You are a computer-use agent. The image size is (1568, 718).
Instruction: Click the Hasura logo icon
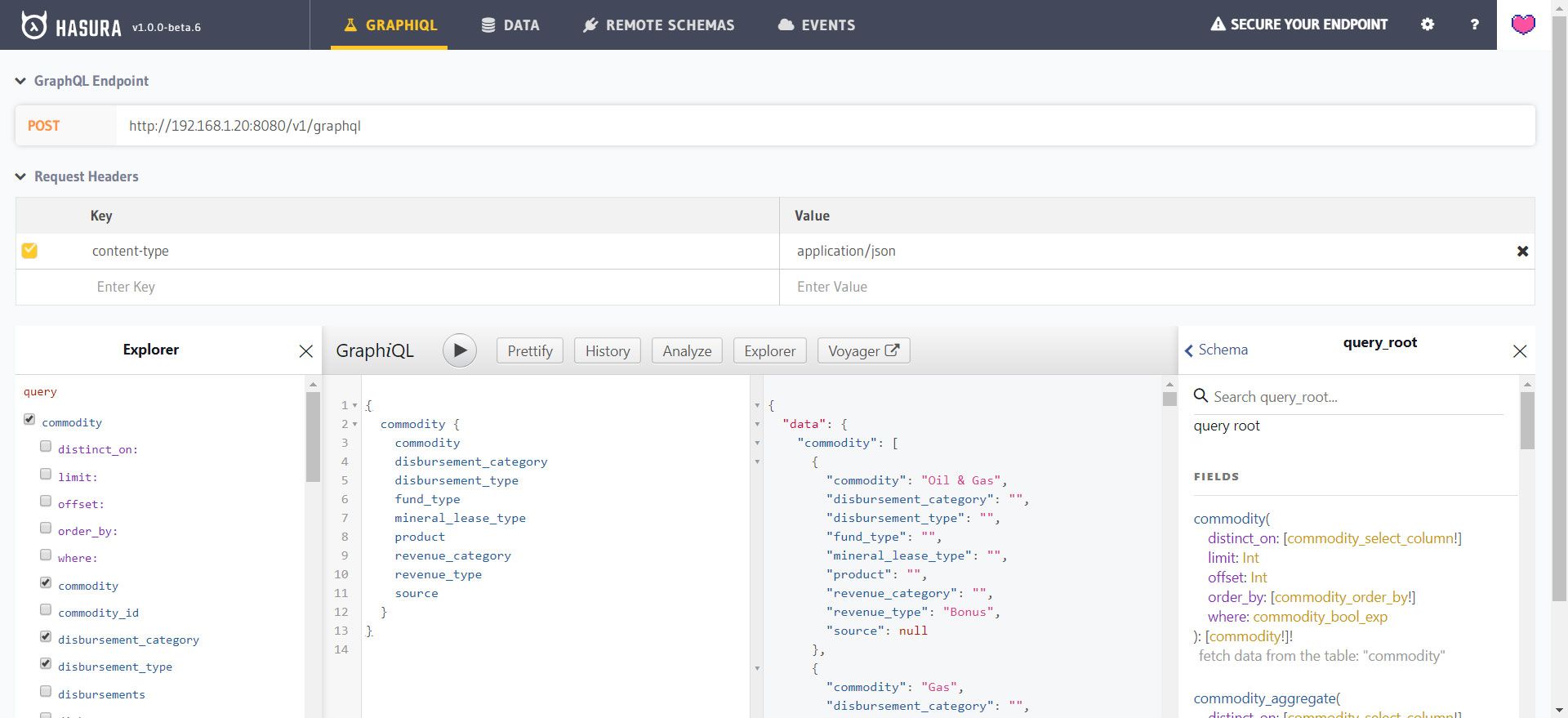point(33,25)
